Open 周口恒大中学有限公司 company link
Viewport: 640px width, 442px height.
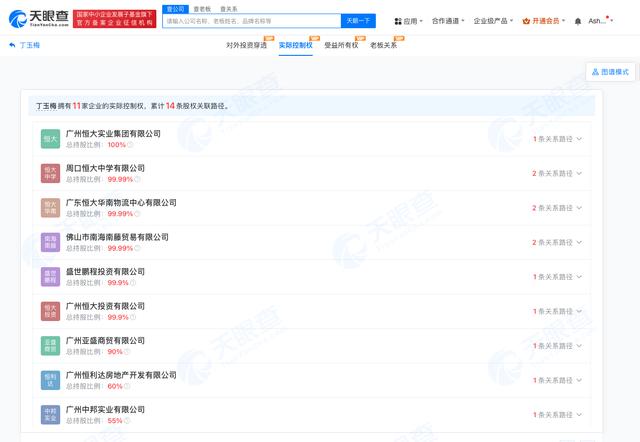click(x=105, y=168)
